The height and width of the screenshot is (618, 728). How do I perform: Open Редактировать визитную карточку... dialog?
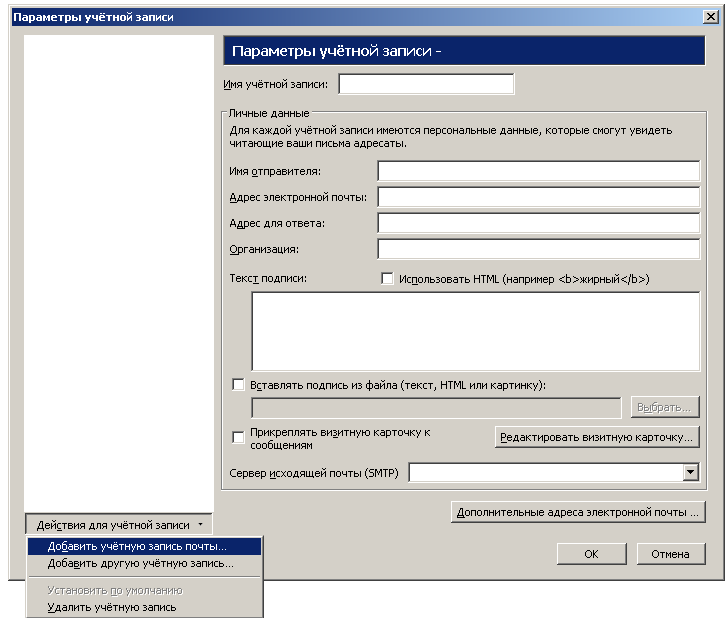597,437
